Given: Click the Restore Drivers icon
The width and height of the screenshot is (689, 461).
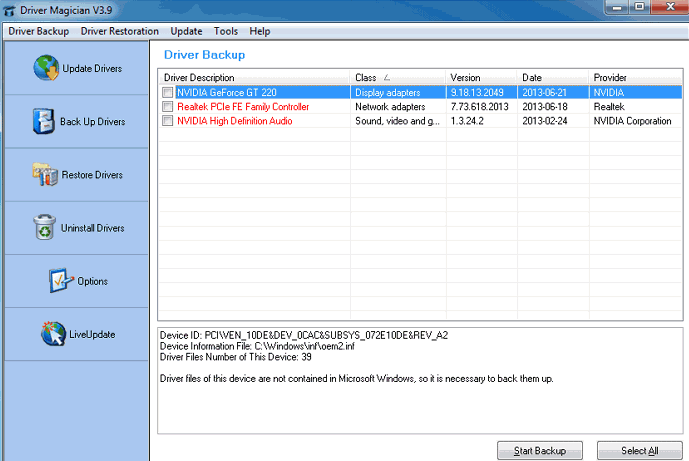Looking at the screenshot, I should (45, 175).
